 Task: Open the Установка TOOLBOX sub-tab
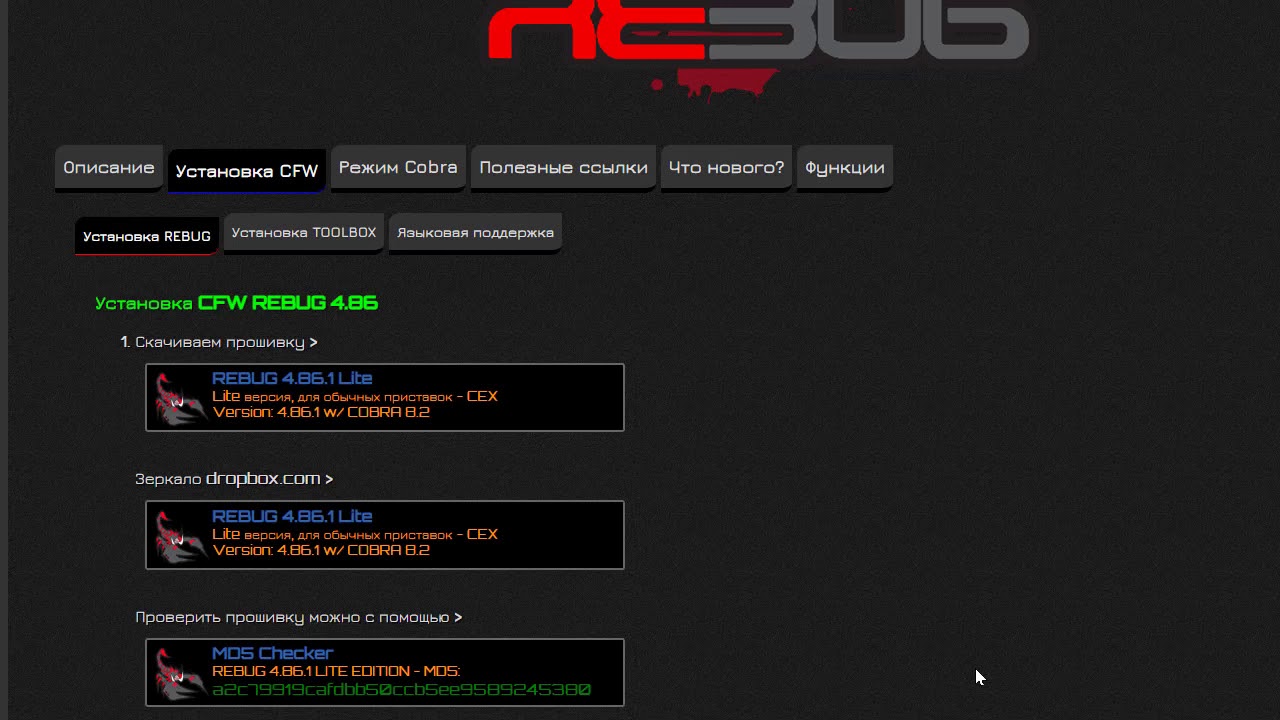click(x=304, y=233)
